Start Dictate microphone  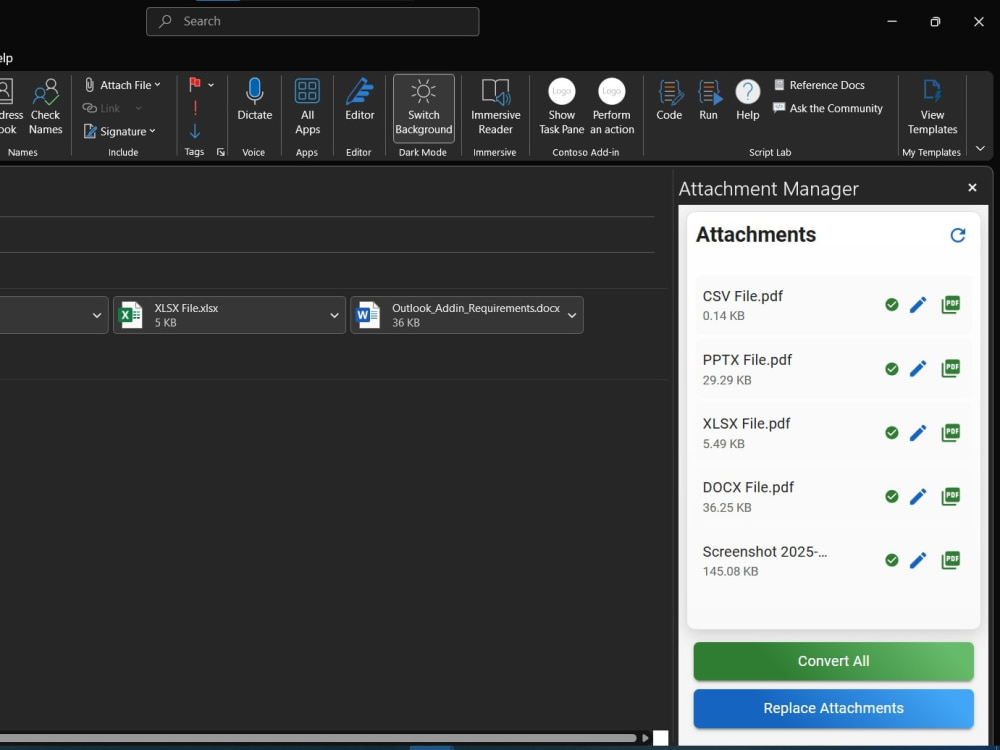[x=254, y=99]
